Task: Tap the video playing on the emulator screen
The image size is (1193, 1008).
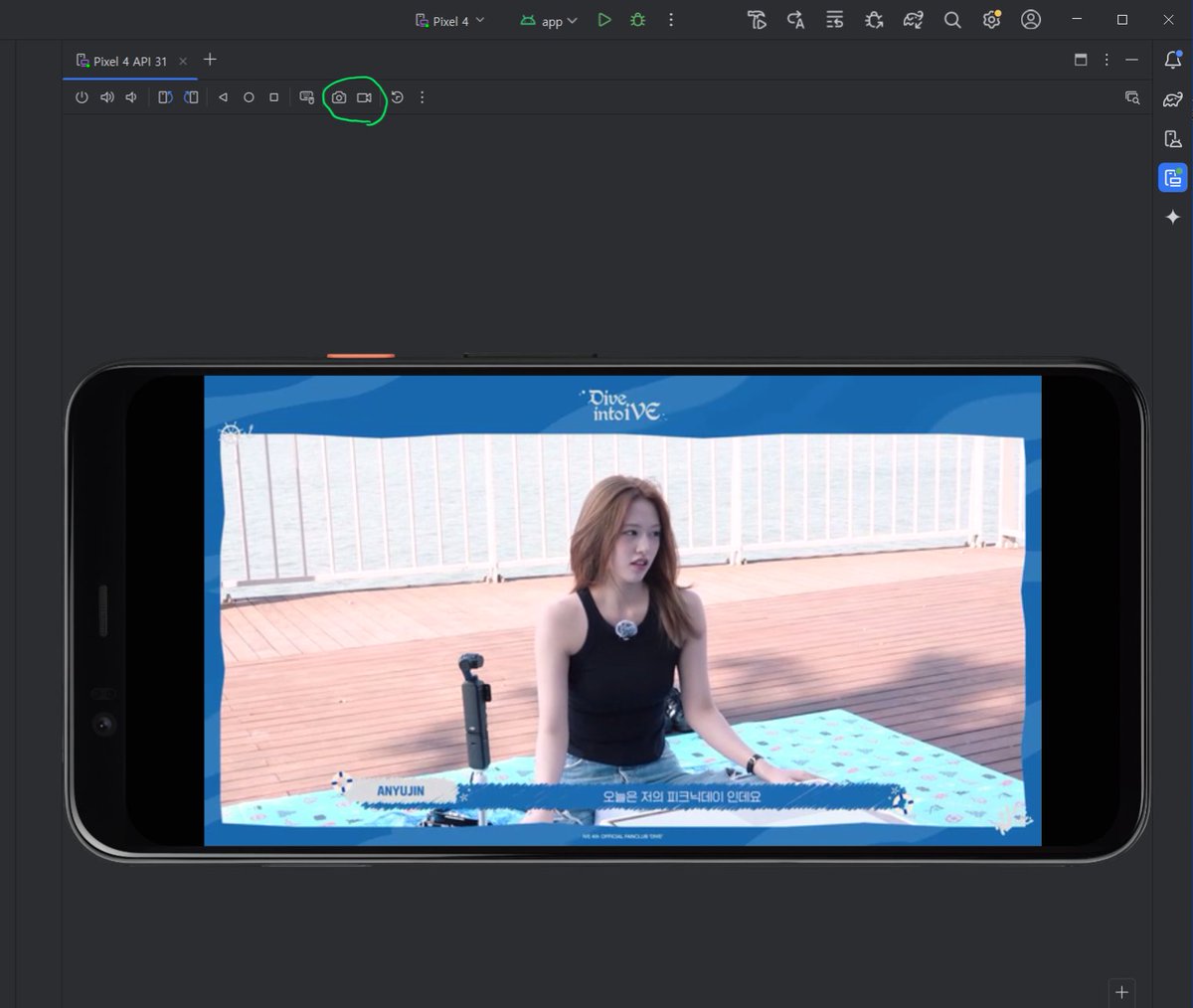Action: click(x=622, y=610)
